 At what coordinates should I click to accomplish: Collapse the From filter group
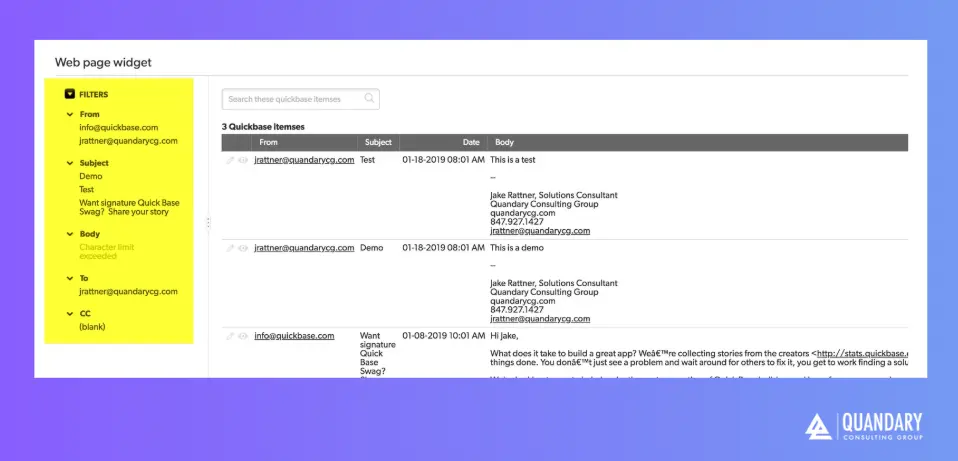coord(70,114)
